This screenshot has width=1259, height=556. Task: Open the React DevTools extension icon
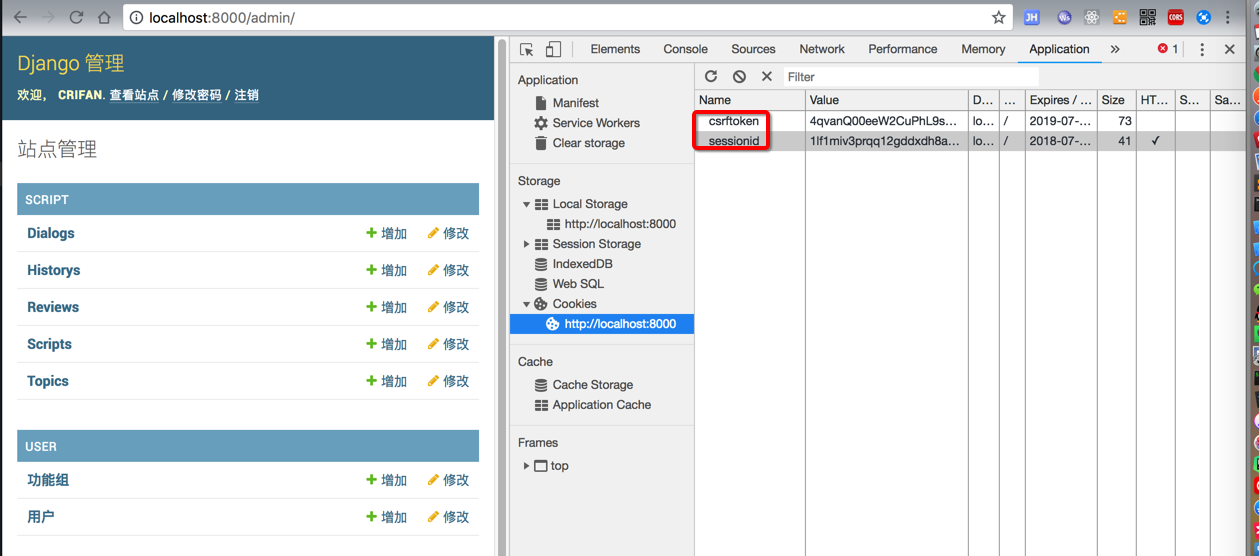(x=1092, y=17)
